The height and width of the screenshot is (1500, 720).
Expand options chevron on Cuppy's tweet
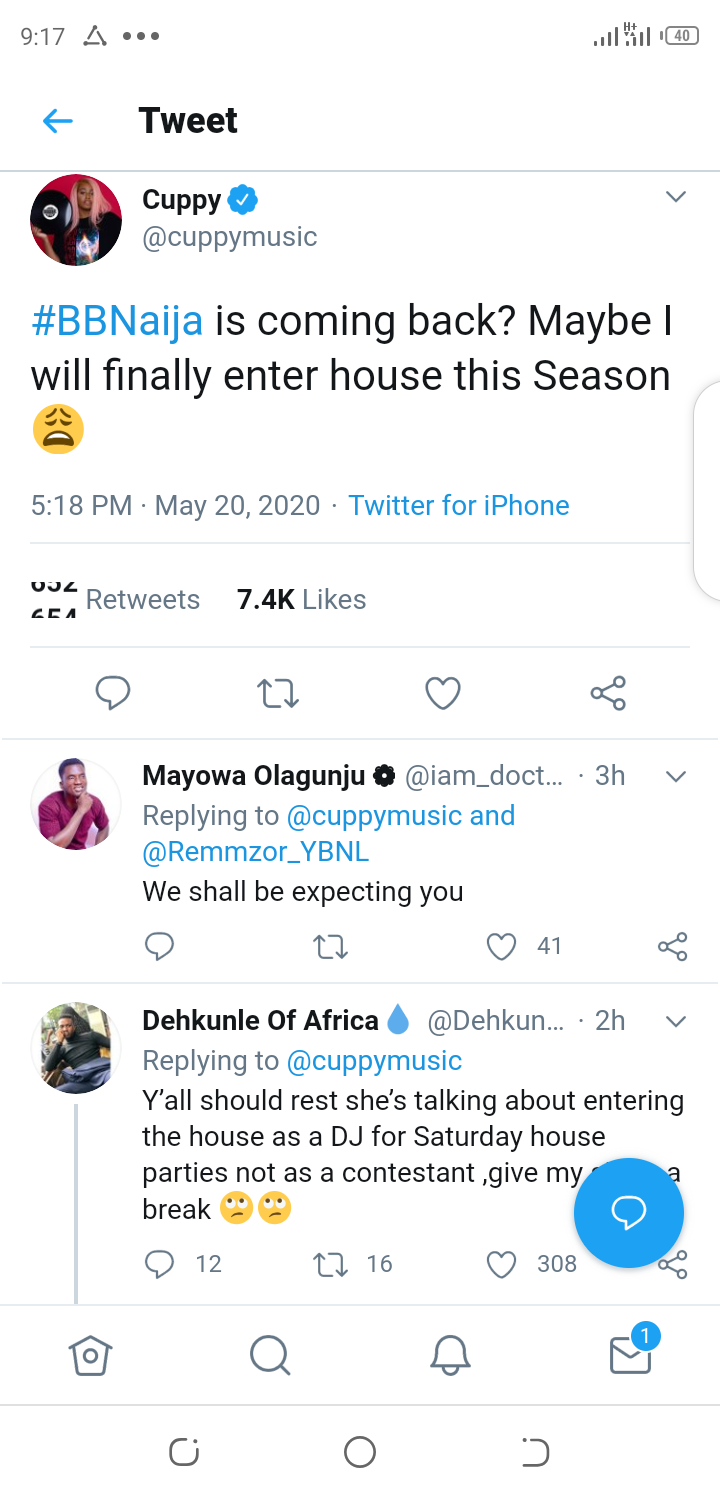[x=676, y=197]
